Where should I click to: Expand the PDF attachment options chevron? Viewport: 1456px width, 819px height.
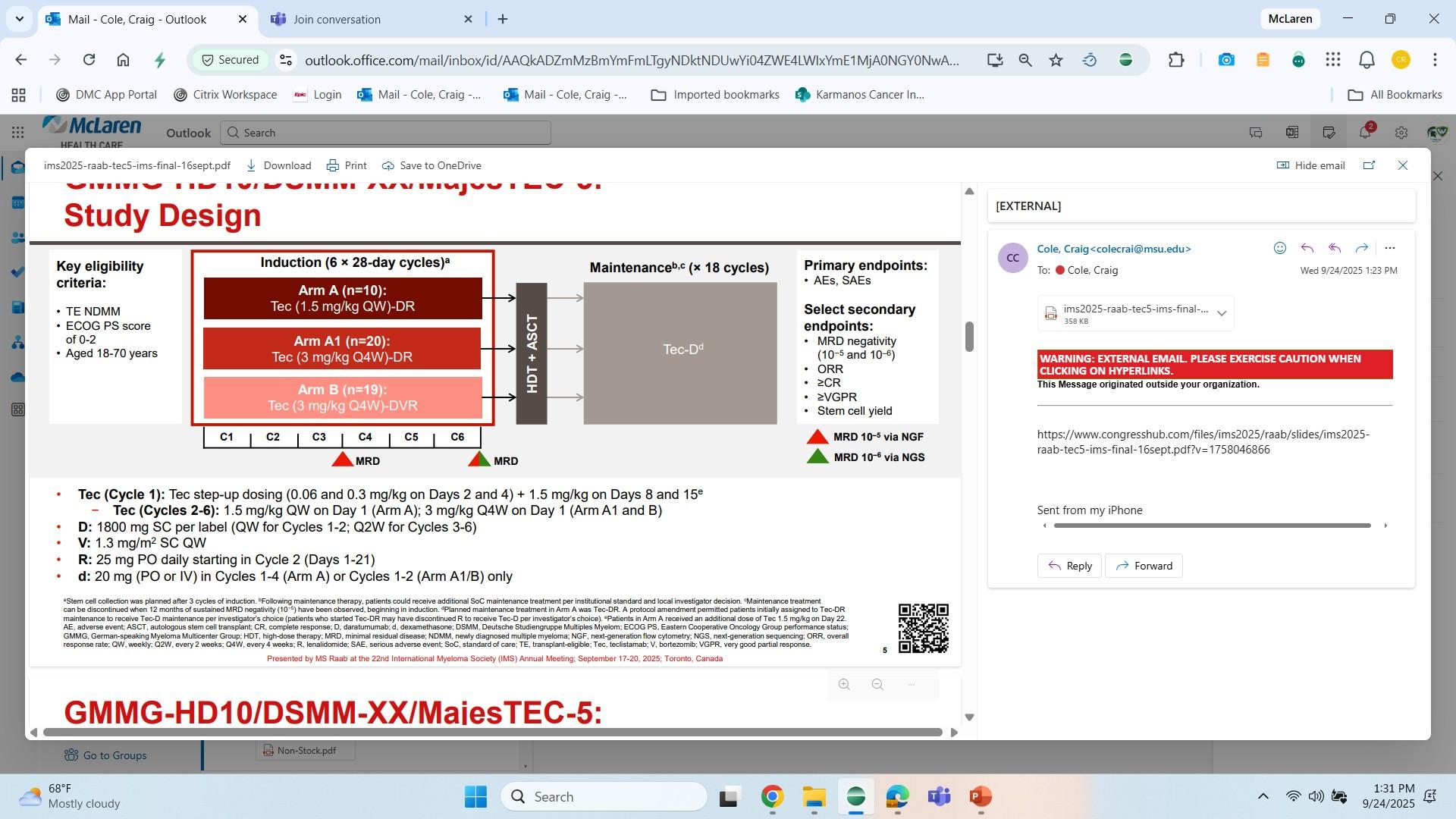click(x=1221, y=314)
